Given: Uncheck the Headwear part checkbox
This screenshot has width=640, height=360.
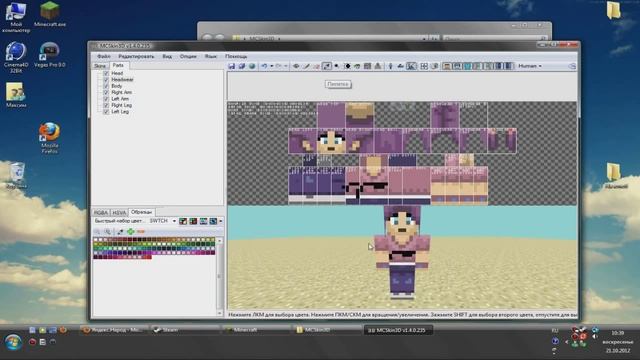Looking at the screenshot, I should pos(106,80).
